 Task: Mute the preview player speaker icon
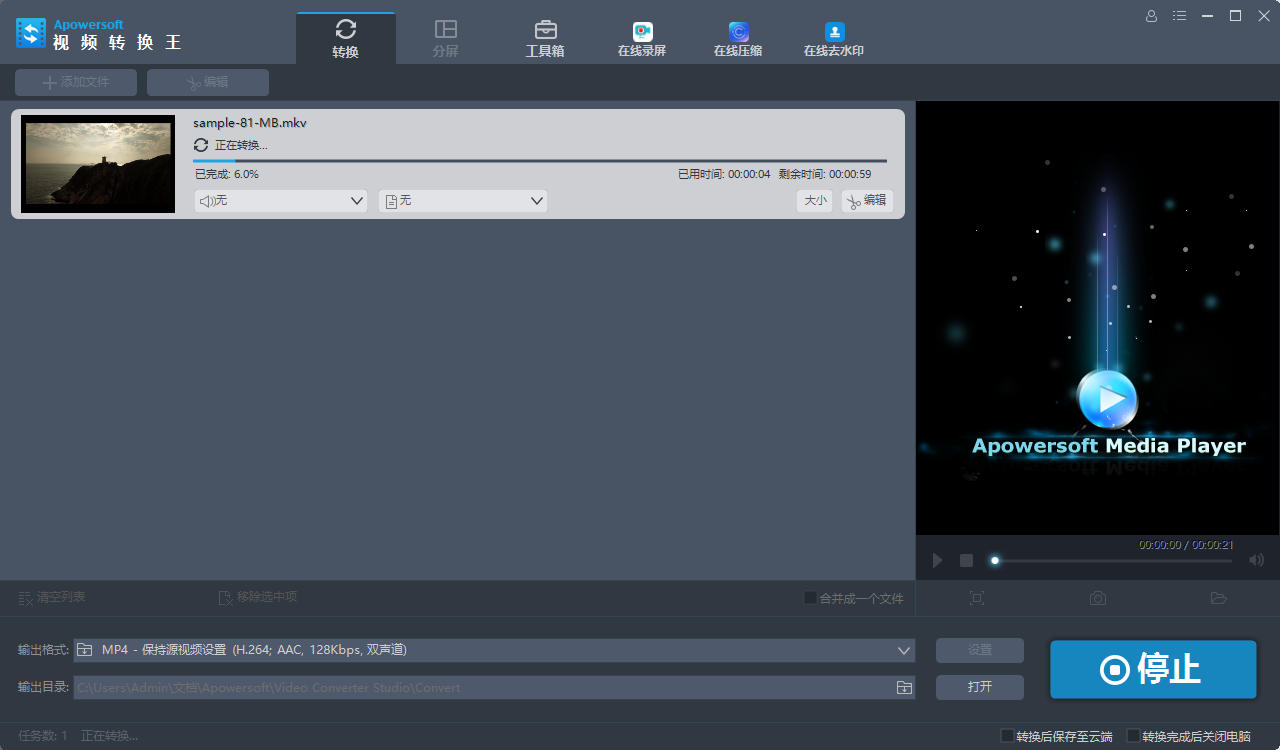coord(1257,560)
